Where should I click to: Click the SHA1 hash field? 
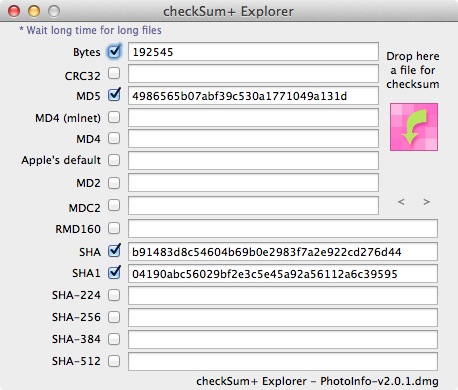coord(283,274)
